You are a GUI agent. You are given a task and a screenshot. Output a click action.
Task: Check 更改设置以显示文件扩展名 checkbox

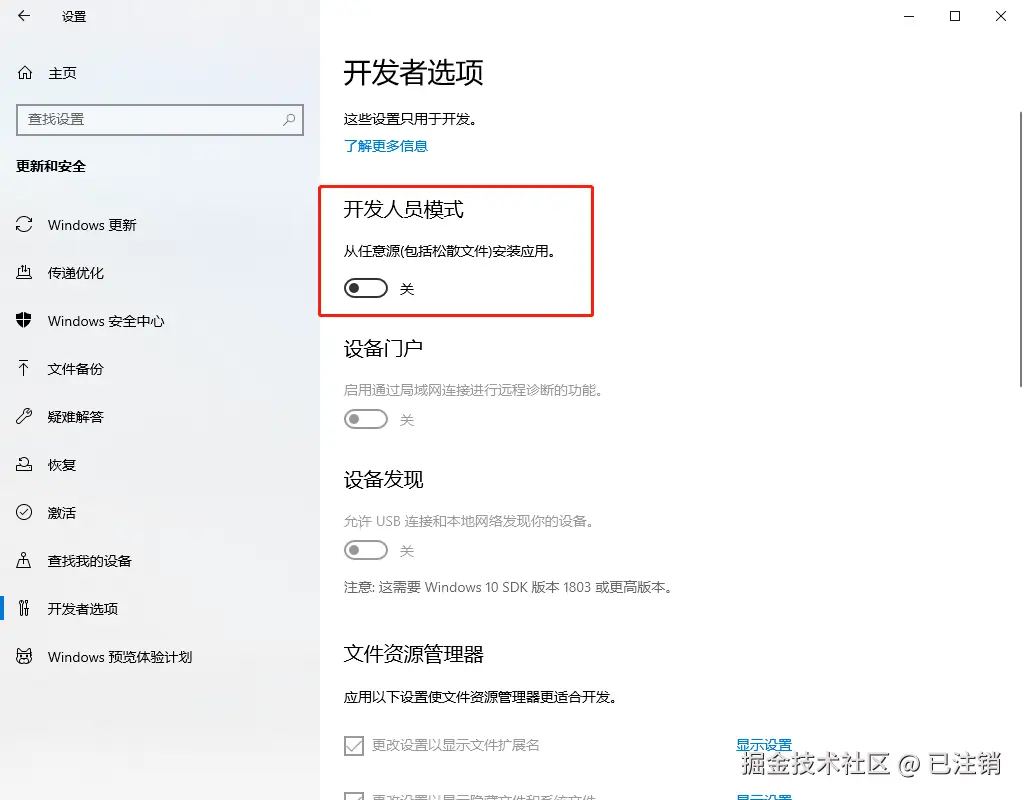[354, 745]
